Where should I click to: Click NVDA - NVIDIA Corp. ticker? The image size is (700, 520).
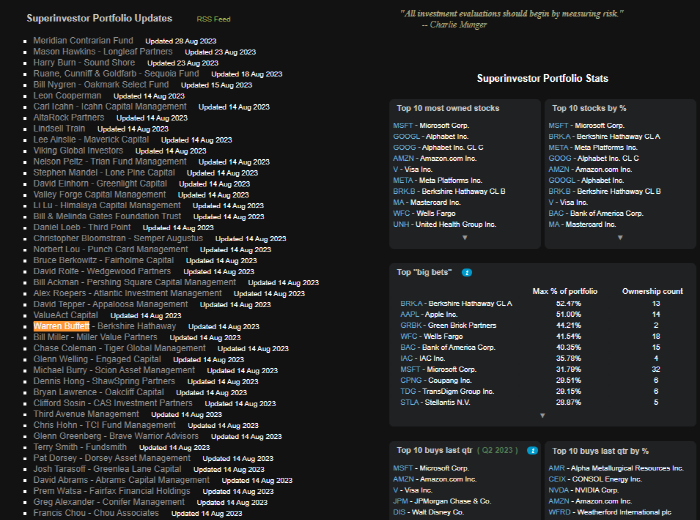pyautogui.click(x=558, y=490)
